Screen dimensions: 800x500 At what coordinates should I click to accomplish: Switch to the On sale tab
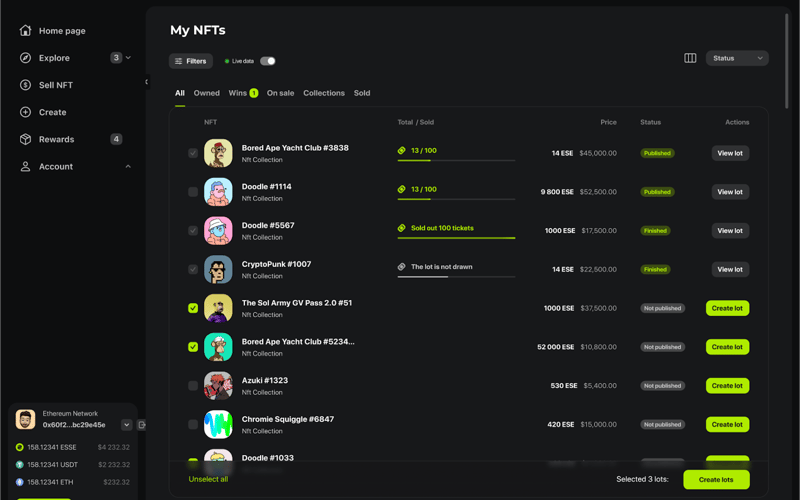pyautogui.click(x=280, y=93)
